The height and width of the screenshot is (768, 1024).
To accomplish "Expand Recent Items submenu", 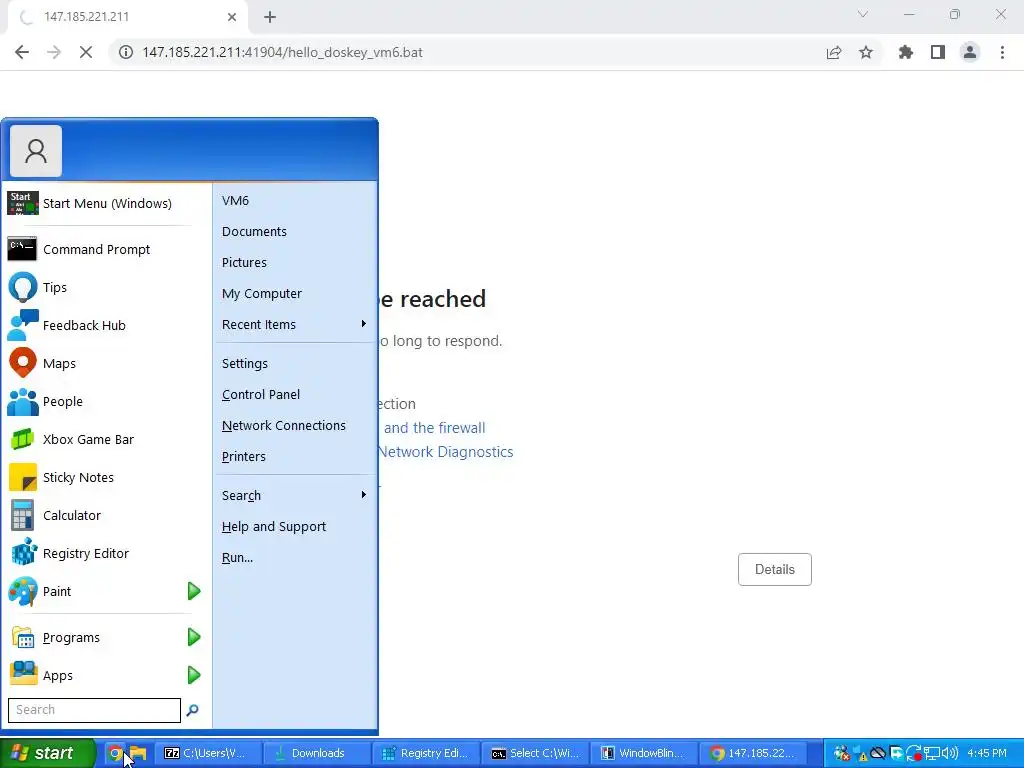I will pyautogui.click(x=295, y=325).
